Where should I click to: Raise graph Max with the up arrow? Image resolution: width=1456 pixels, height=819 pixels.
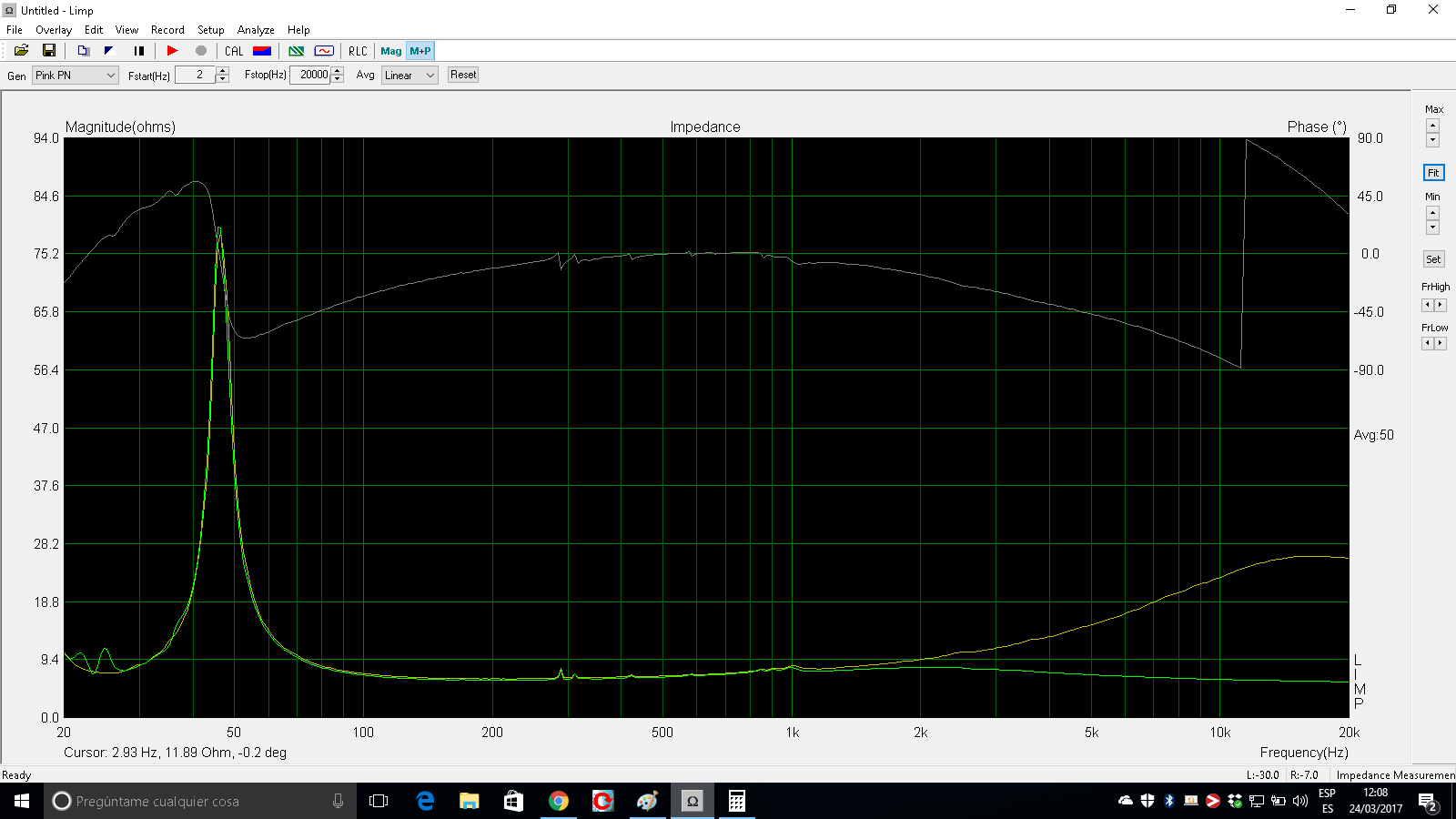[x=1433, y=126]
